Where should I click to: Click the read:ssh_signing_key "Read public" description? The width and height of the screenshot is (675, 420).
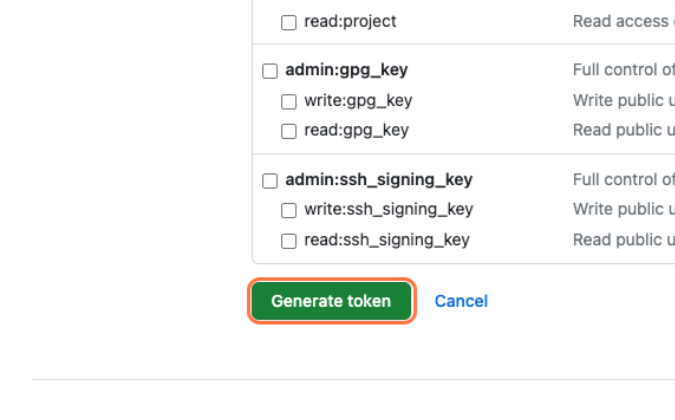pos(623,240)
